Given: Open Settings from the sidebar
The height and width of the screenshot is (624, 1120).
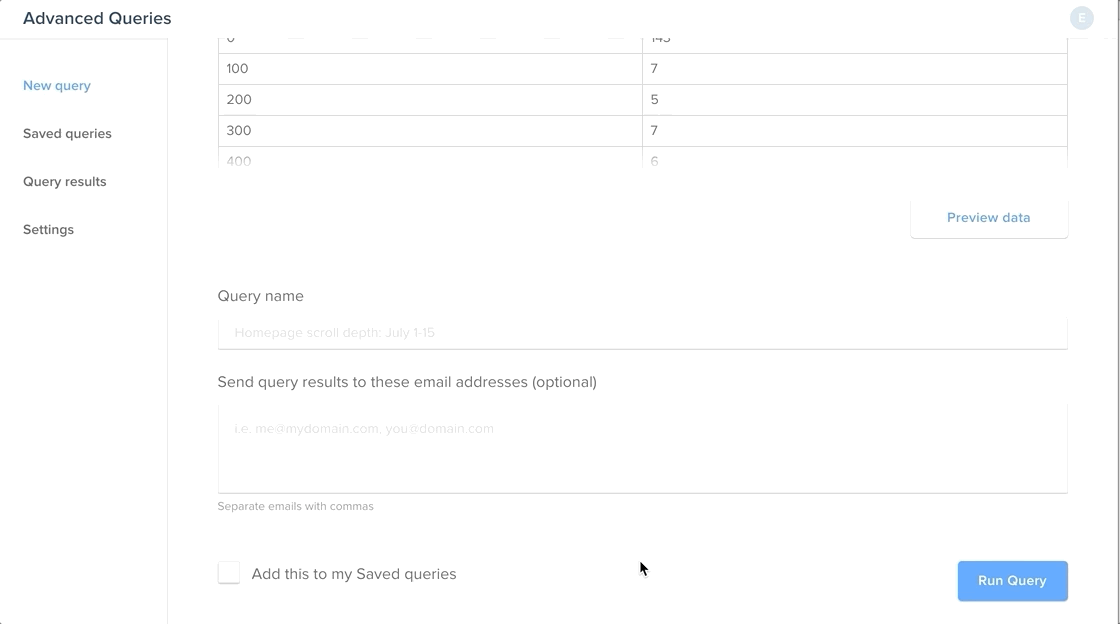Looking at the screenshot, I should 48,230.
